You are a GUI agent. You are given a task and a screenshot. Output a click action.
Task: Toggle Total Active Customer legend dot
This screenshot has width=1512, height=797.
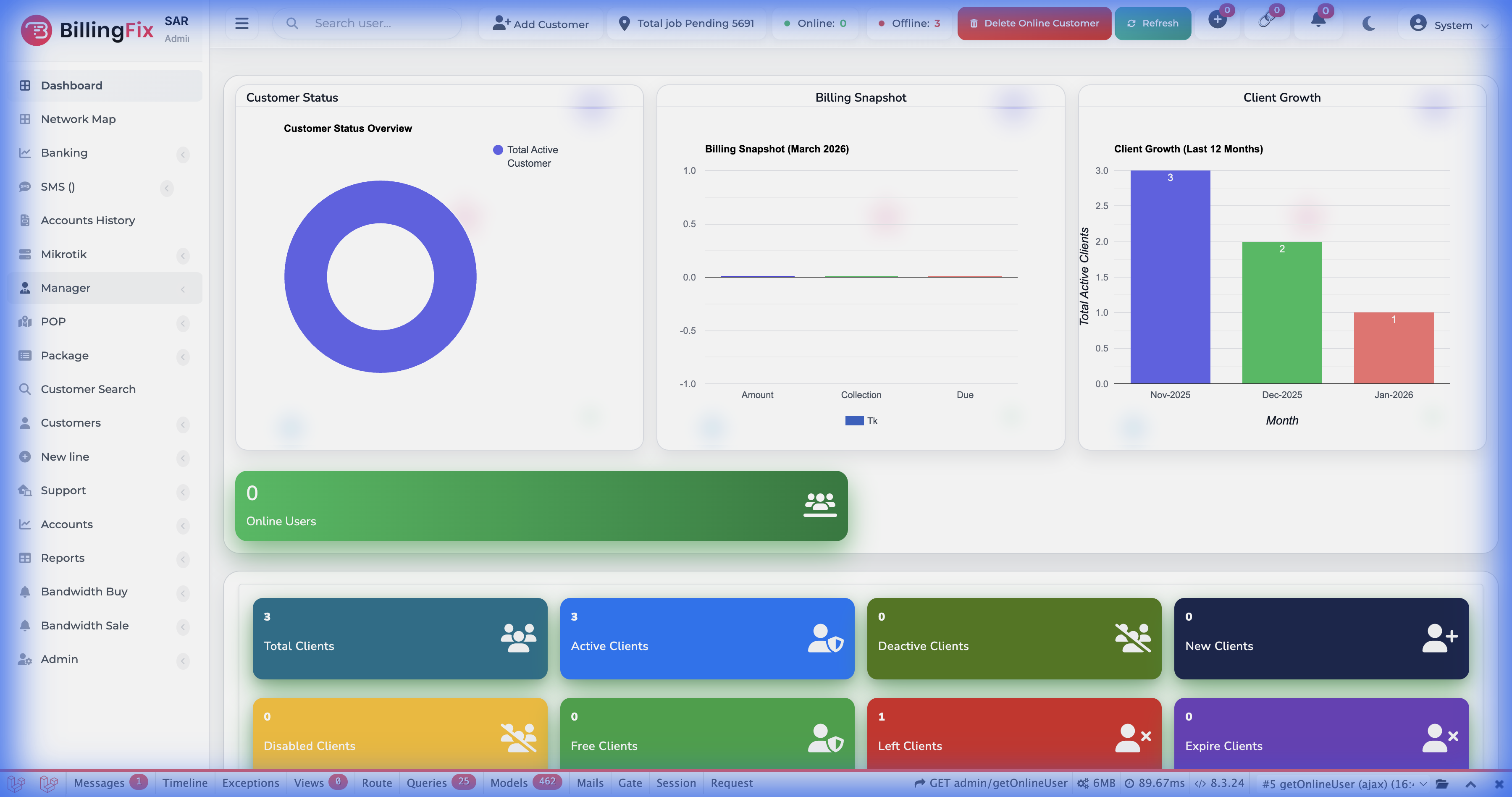[498, 149]
